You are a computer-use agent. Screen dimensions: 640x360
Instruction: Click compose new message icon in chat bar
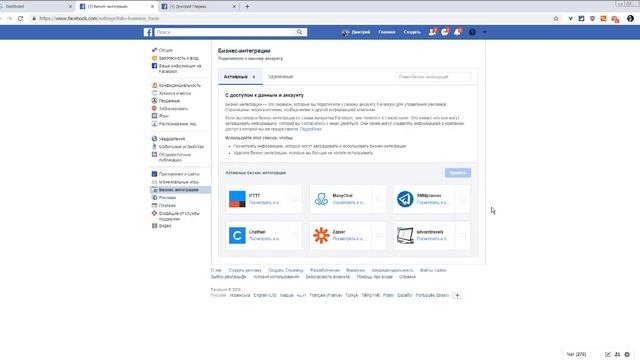608,354
